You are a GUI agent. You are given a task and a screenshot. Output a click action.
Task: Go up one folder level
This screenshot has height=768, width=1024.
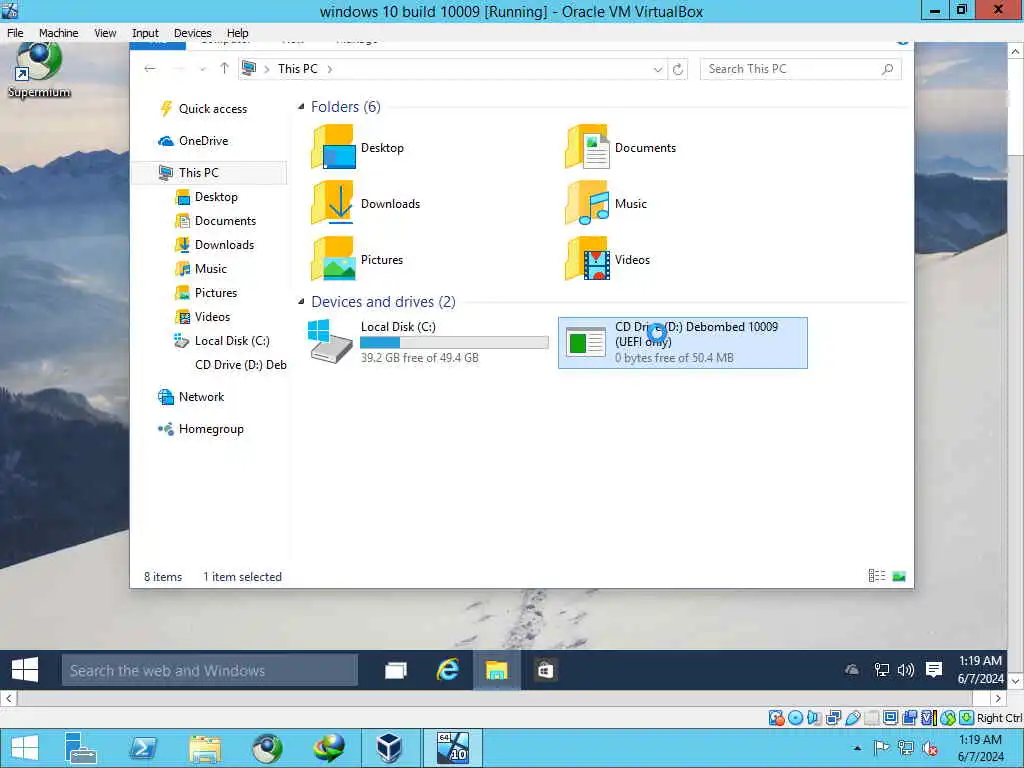pos(224,69)
